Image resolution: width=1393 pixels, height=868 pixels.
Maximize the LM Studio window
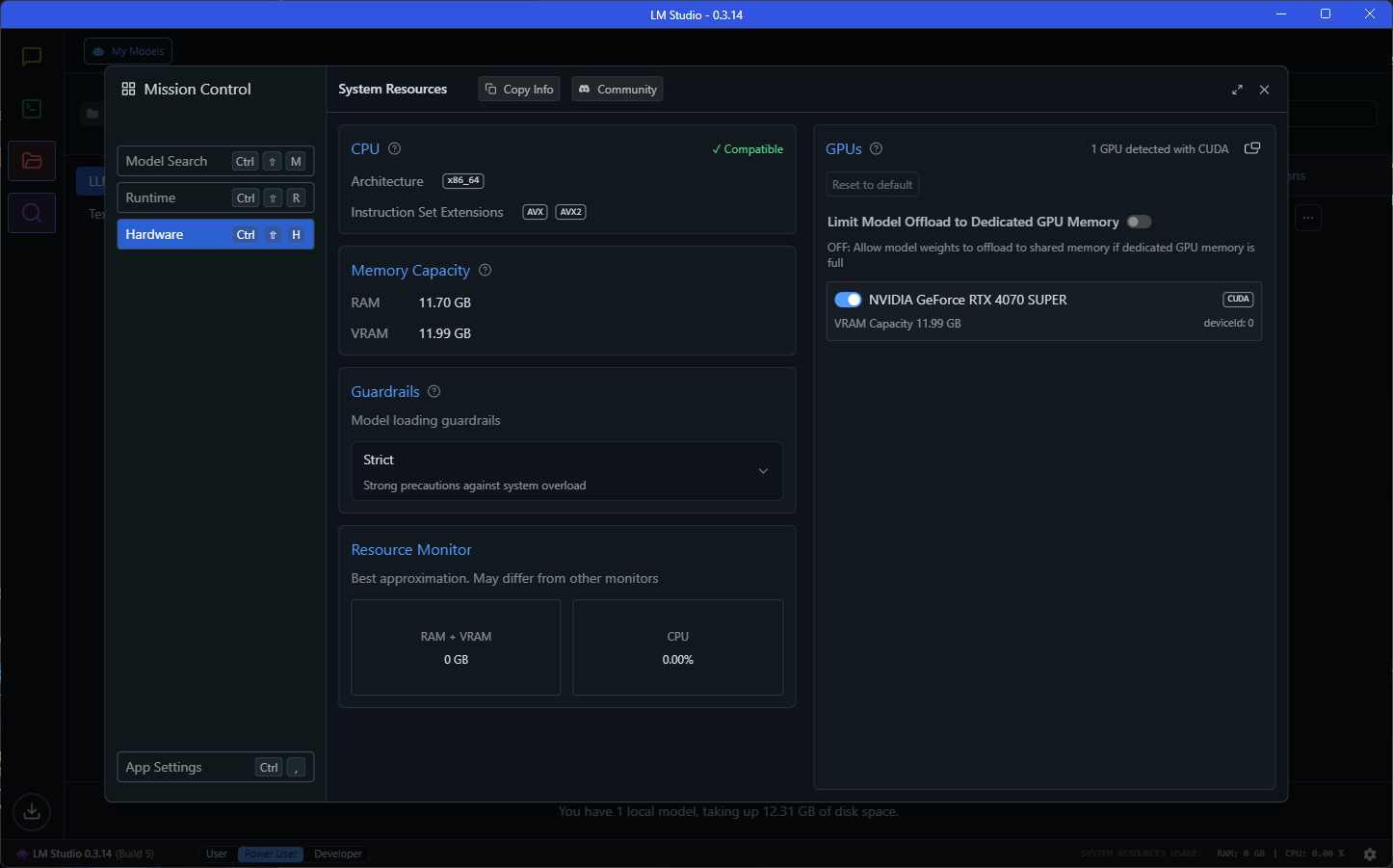pos(1326,13)
